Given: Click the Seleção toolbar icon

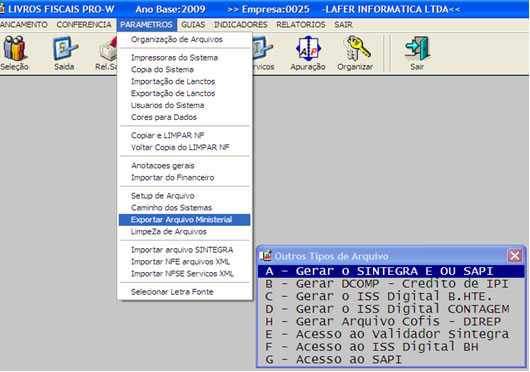Looking at the screenshot, I should 14,49.
